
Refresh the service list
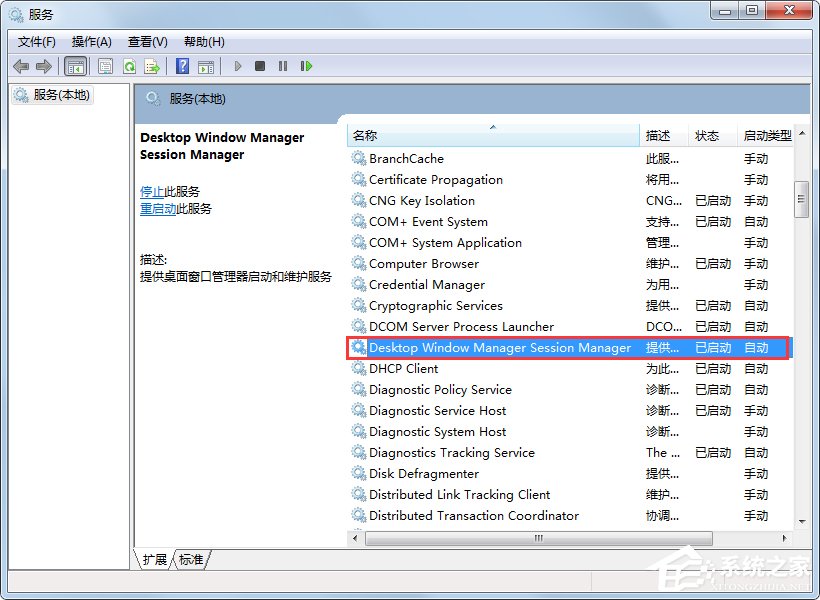(131, 66)
